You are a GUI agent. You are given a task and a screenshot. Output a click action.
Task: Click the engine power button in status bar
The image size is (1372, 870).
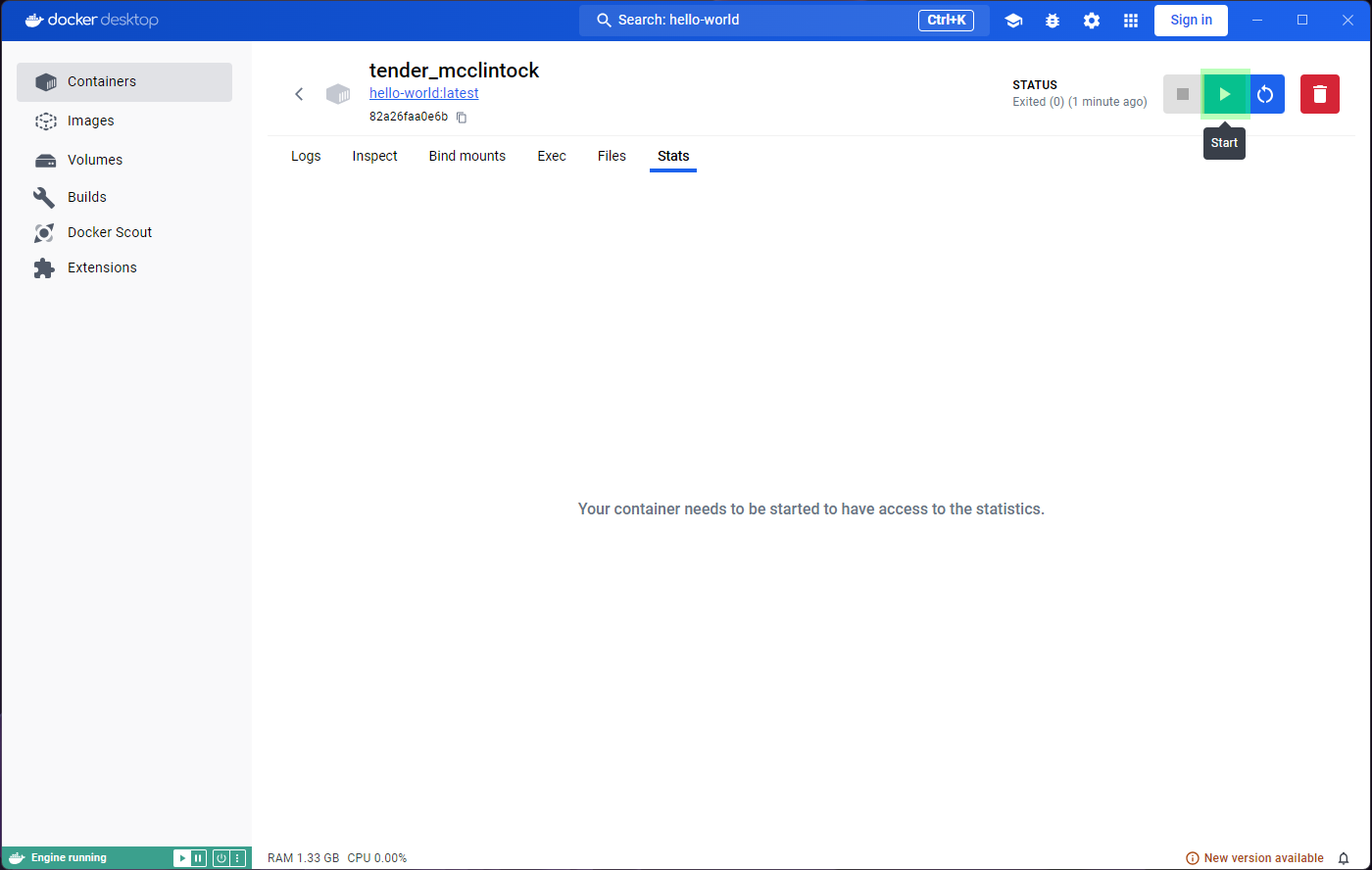(x=221, y=858)
